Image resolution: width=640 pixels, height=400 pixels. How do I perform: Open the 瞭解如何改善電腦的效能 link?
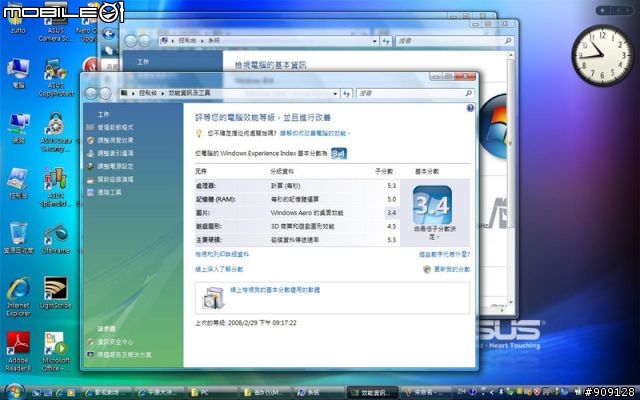pos(314,133)
